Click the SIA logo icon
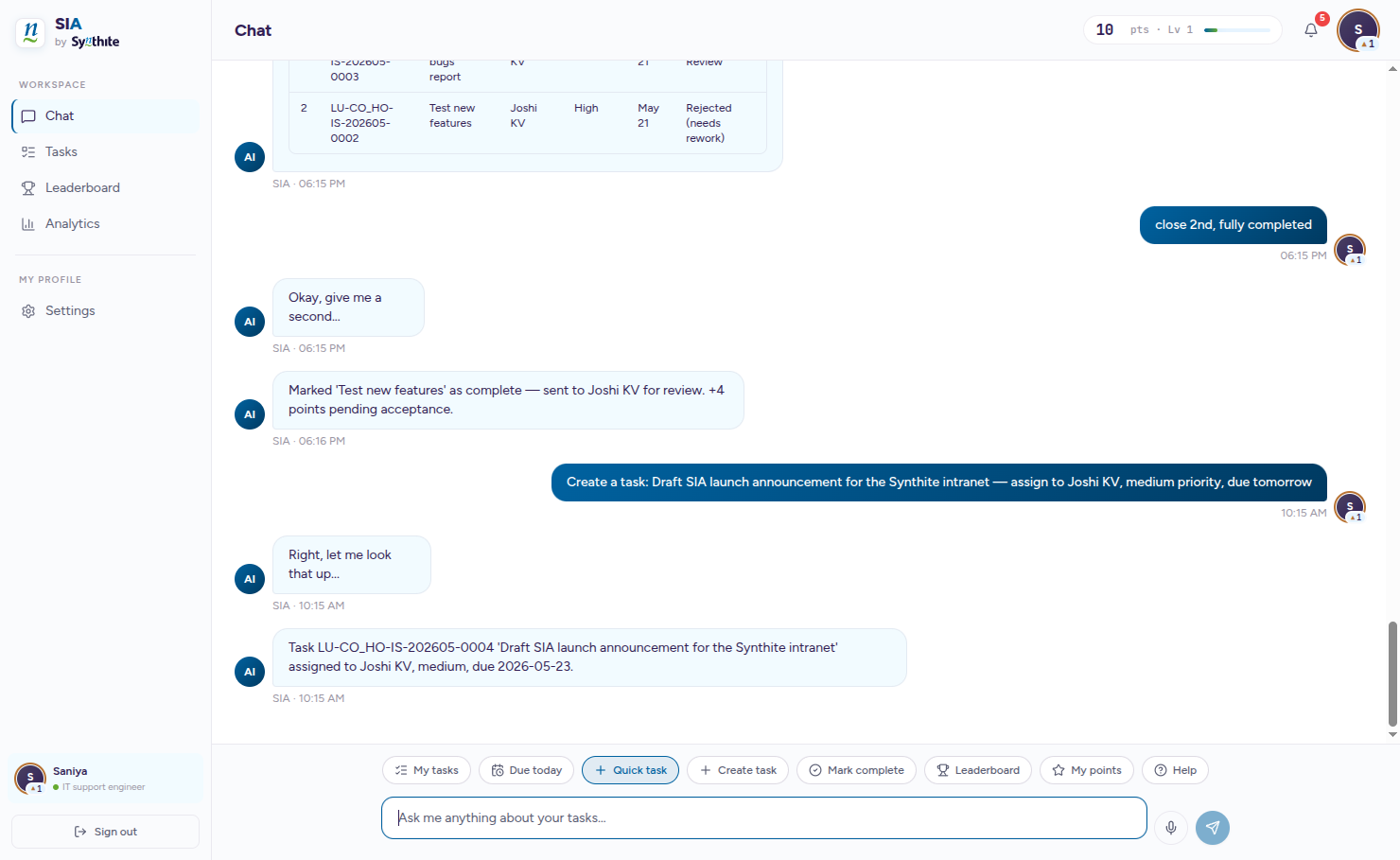The height and width of the screenshot is (860, 1400). pos(30,32)
